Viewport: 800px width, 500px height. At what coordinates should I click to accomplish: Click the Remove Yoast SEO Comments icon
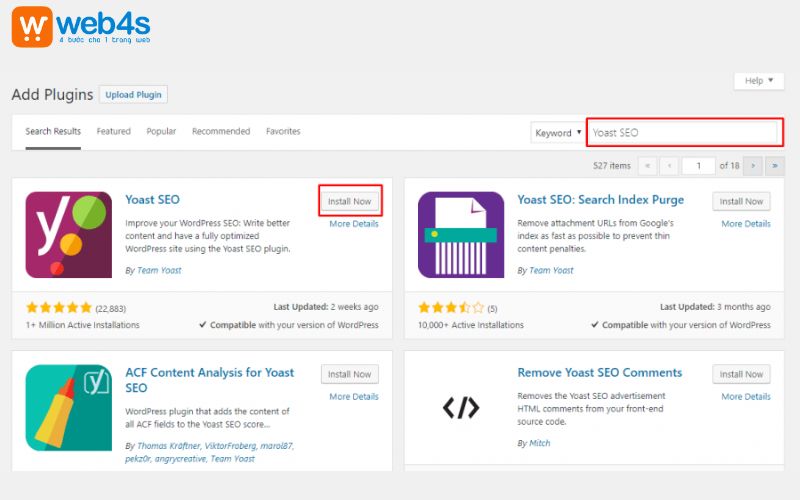point(461,407)
